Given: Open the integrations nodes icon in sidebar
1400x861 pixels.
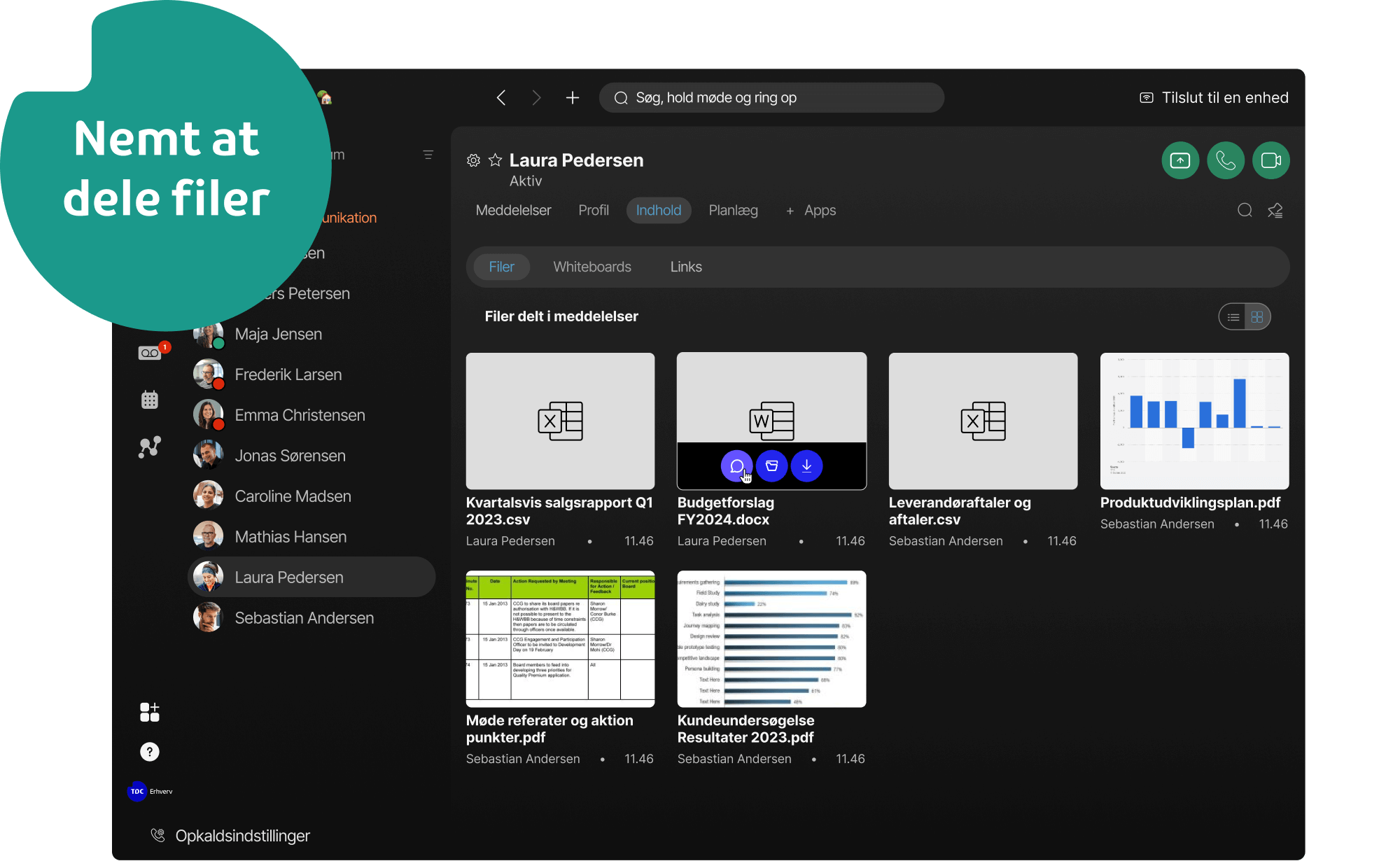Looking at the screenshot, I should pyautogui.click(x=150, y=447).
